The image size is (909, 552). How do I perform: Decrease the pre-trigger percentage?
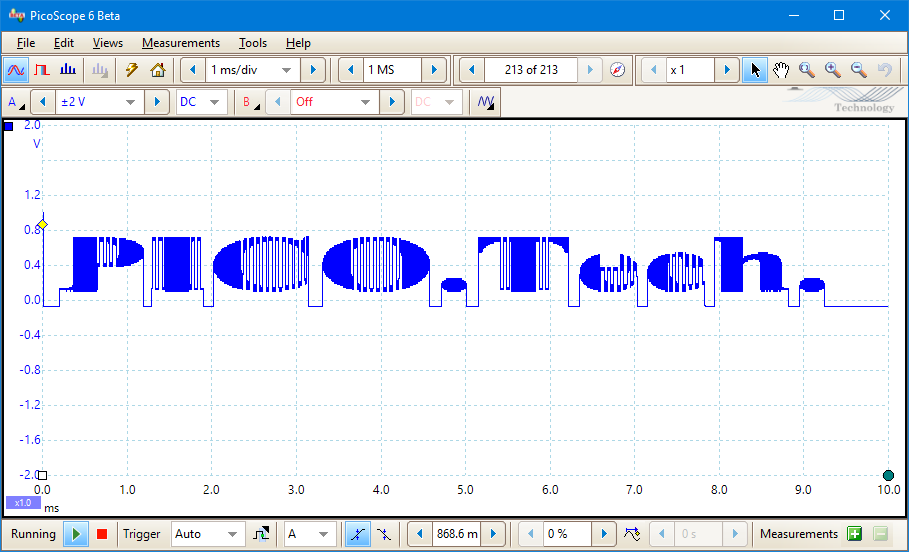coord(530,534)
